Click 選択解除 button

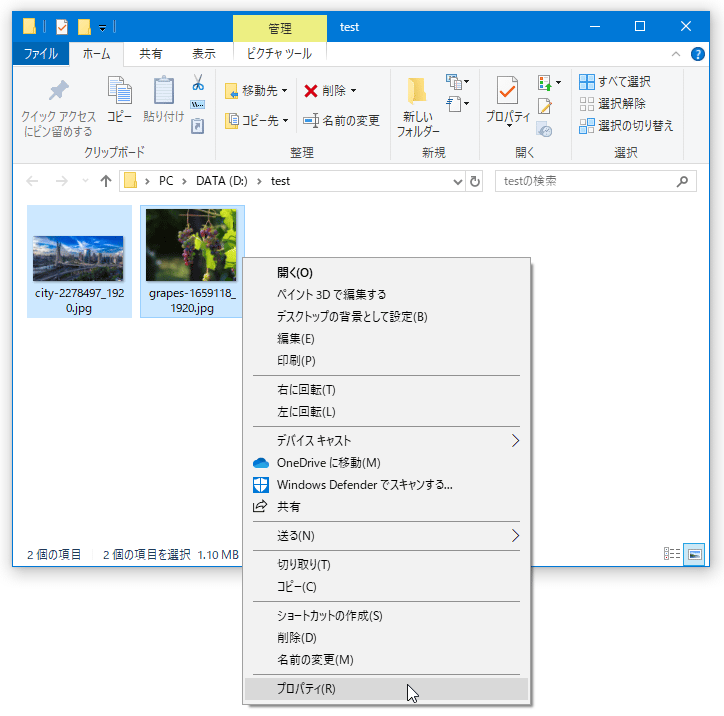pyautogui.click(x=612, y=104)
